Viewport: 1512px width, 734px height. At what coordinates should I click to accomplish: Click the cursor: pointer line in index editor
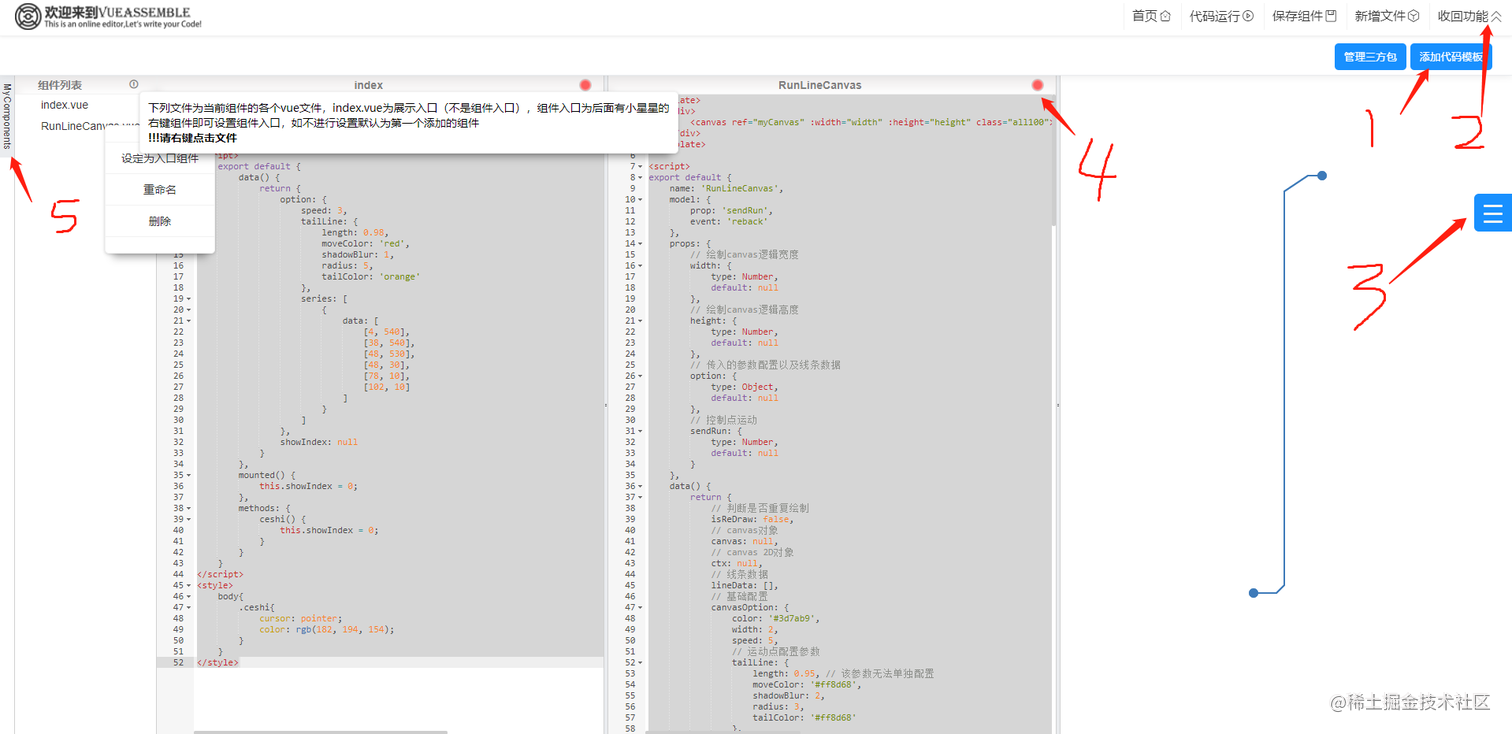[300, 618]
